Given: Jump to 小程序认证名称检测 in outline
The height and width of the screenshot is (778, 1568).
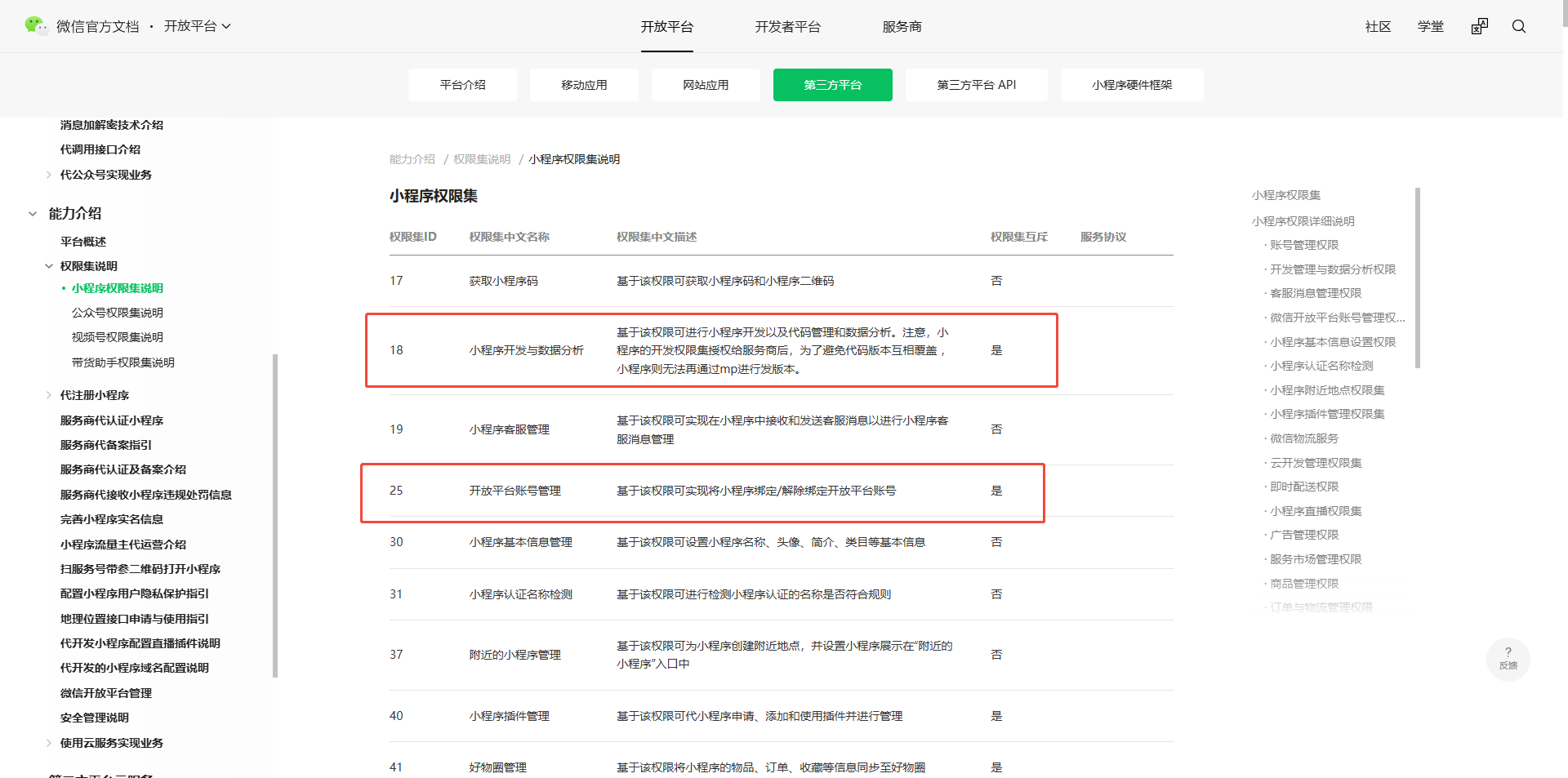Looking at the screenshot, I should click(x=1321, y=366).
